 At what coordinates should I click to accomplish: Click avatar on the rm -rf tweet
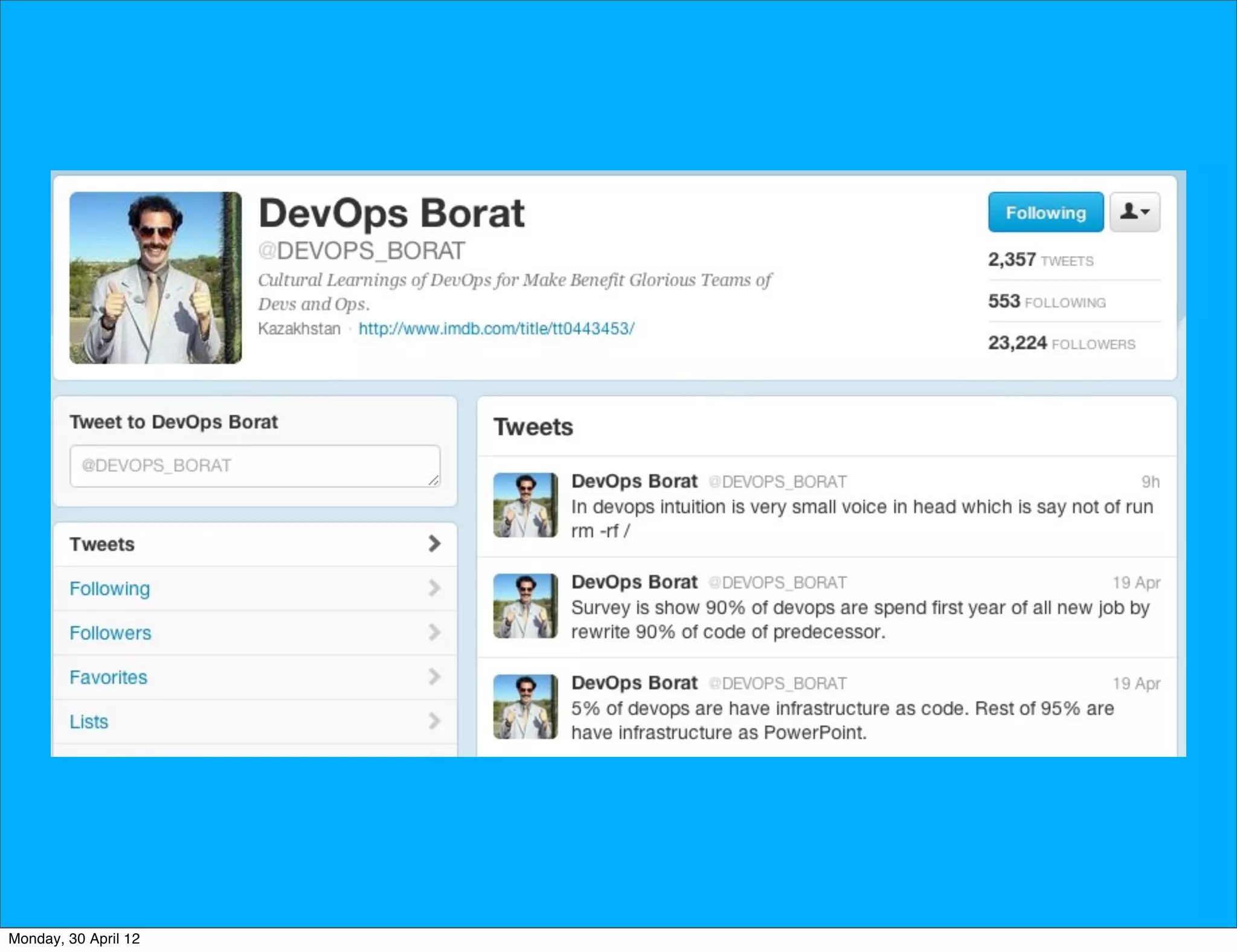click(525, 505)
